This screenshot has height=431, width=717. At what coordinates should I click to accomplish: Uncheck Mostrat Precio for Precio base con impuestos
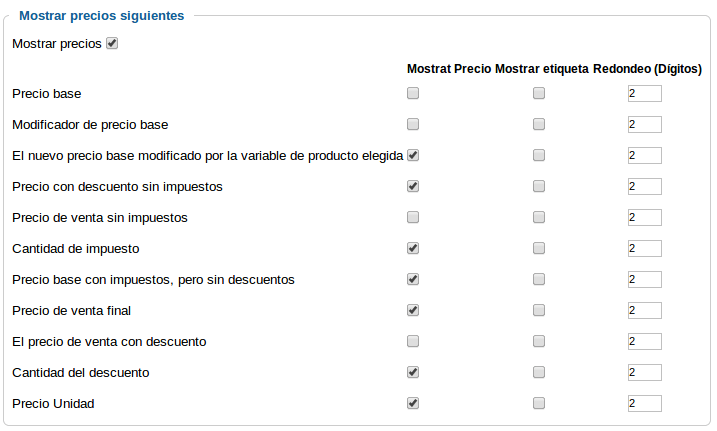point(413,279)
